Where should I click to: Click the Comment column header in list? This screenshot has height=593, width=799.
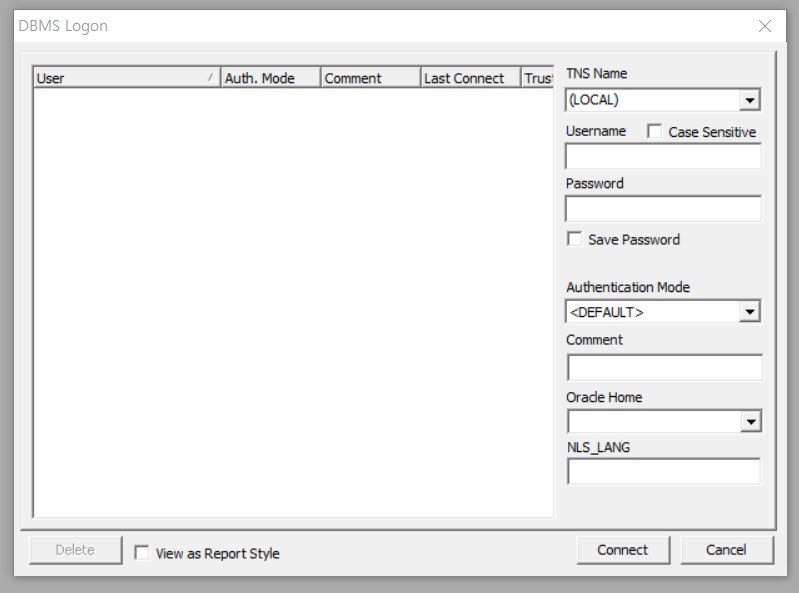pyautogui.click(x=370, y=78)
